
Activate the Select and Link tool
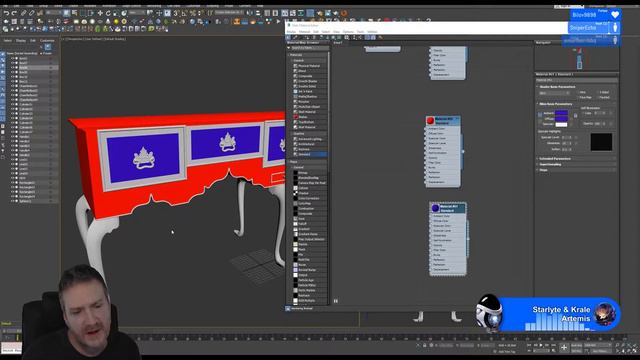[23, 13]
